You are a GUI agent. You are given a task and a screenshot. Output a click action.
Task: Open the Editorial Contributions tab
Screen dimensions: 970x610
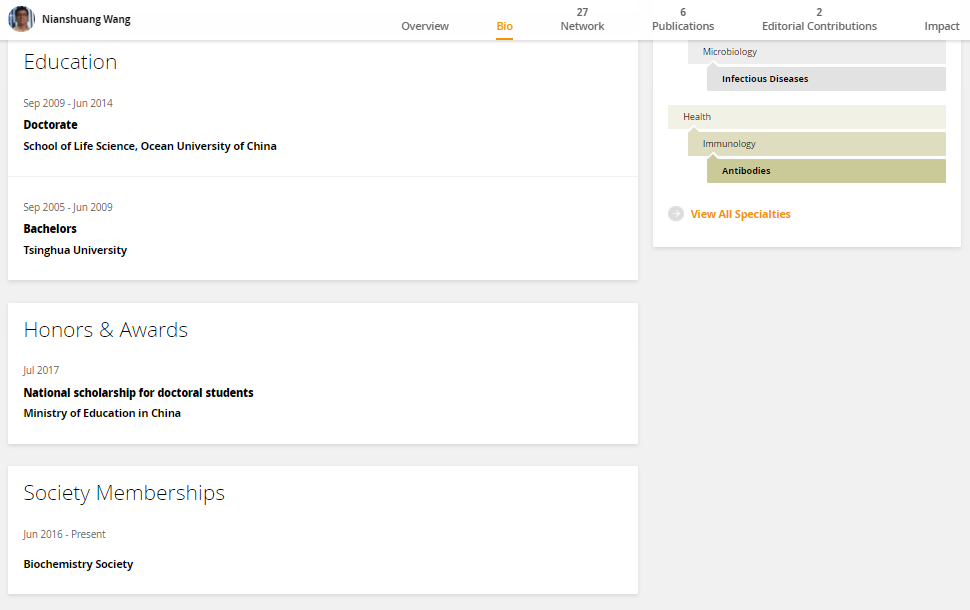[819, 19]
